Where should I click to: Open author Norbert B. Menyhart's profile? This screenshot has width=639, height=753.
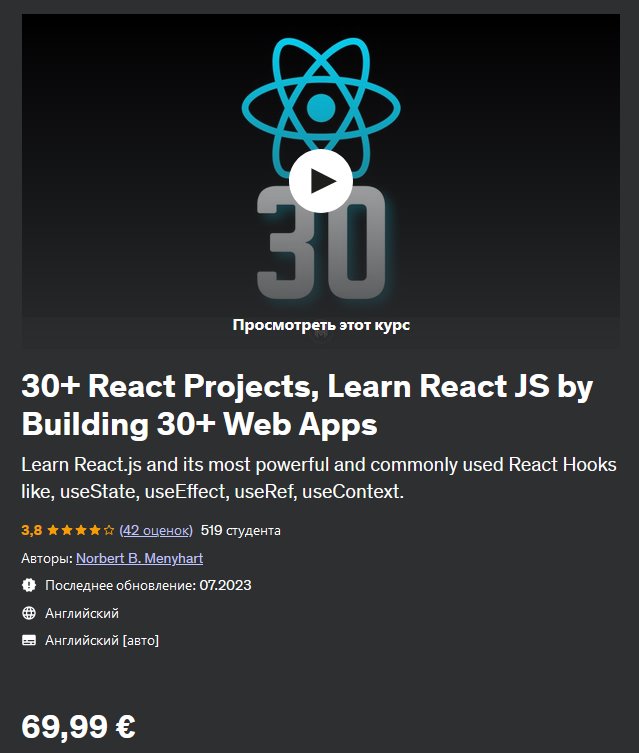pyautogui.click(x=139, y=558)
